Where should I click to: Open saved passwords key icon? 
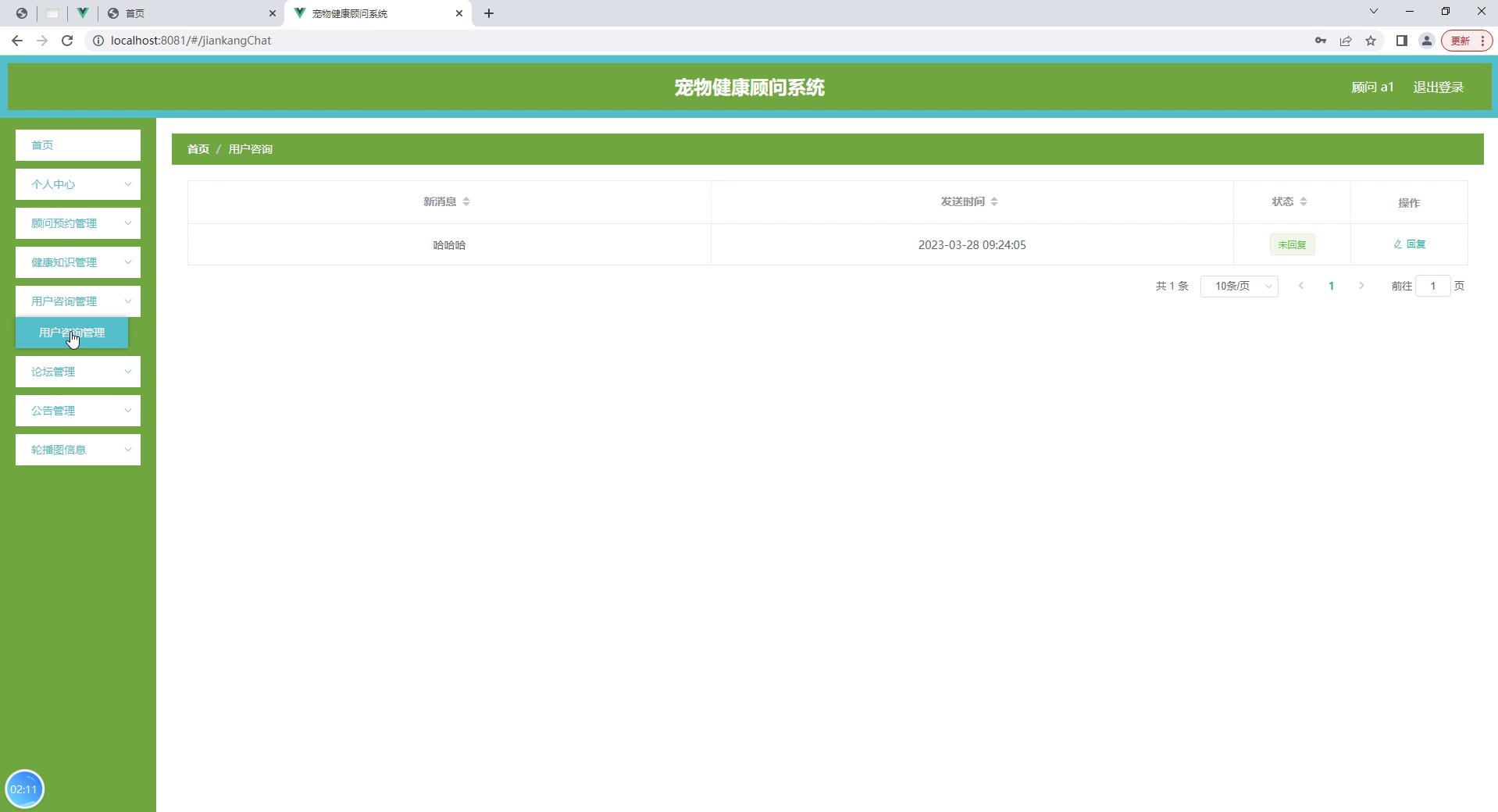[1320, 41]
